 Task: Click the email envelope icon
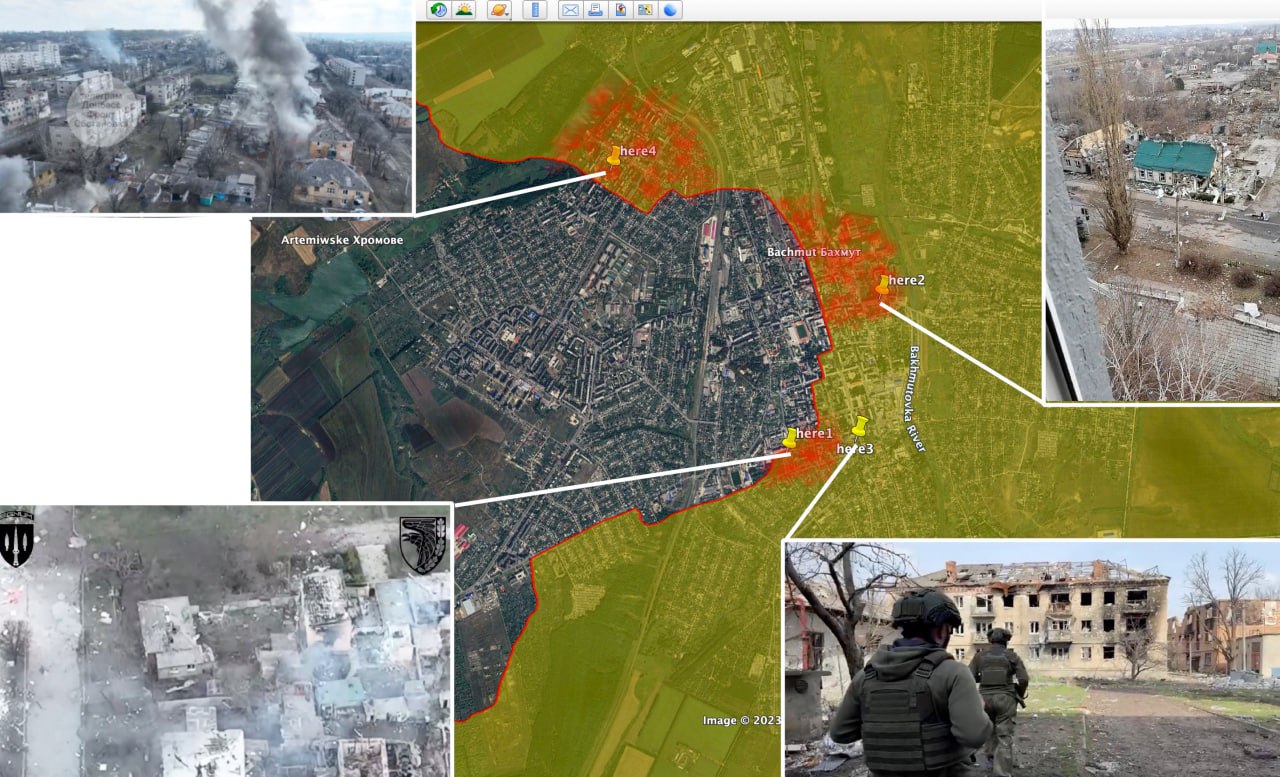(570, 10)
